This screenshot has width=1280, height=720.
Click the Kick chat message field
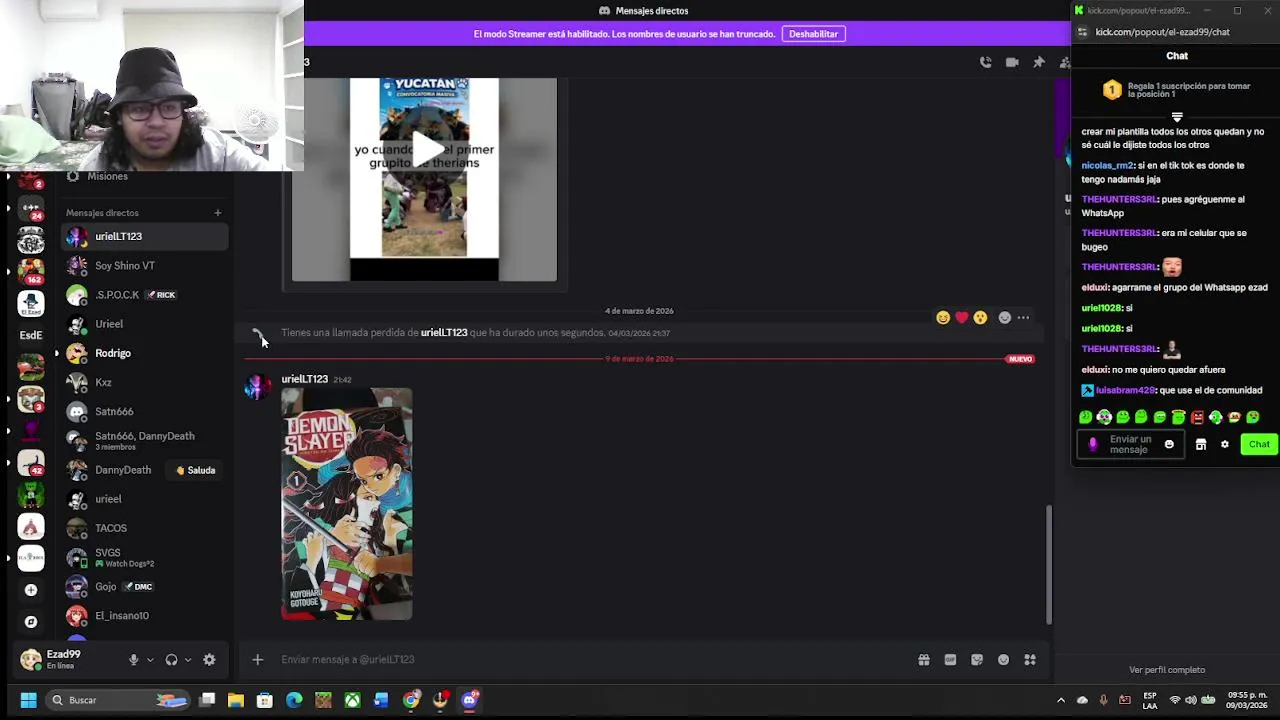tap(1130, 445)
